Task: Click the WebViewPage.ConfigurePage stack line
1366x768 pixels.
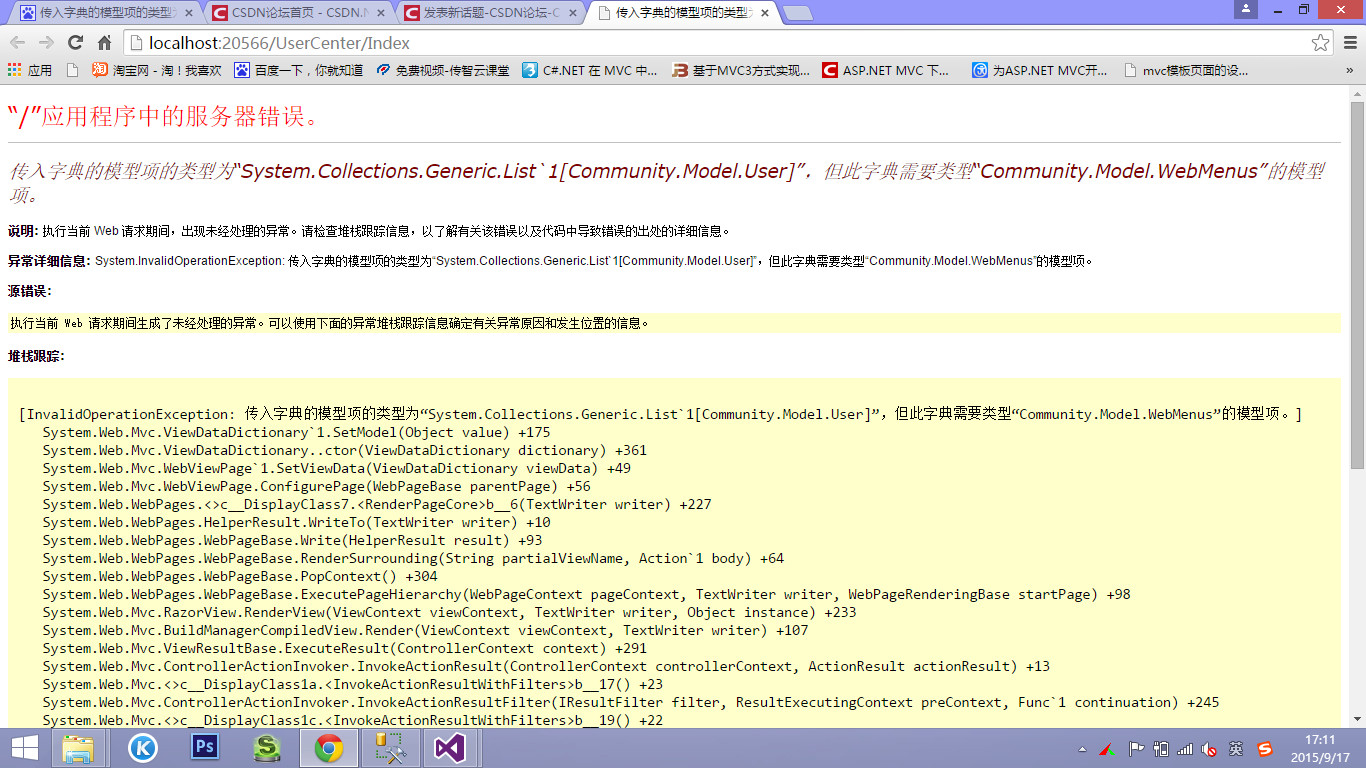Action: click(316, 486)
